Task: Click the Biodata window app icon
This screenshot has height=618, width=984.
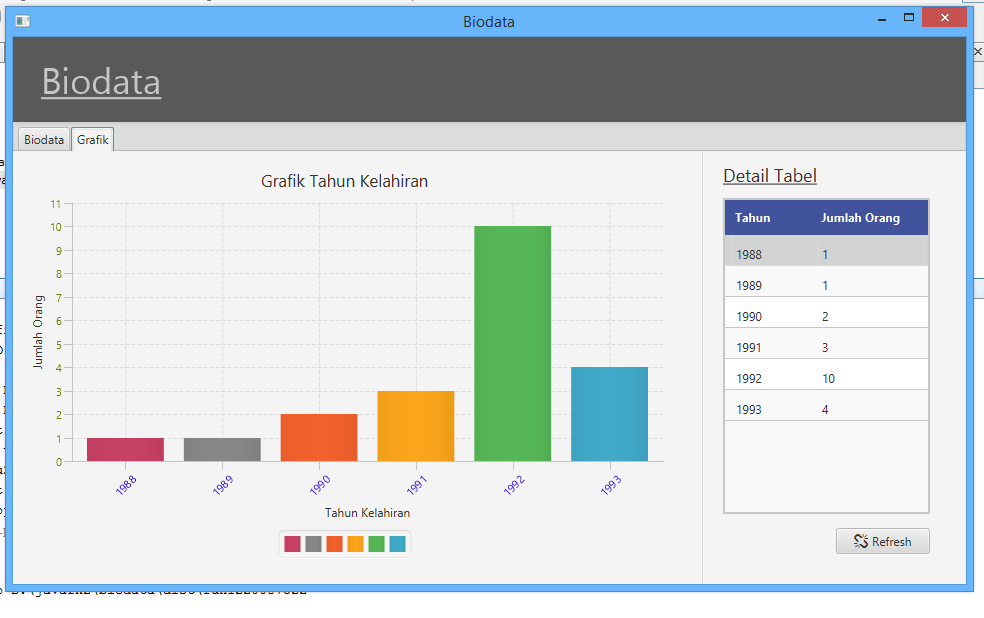Action: pyautogui.click(x=23, y=21)
